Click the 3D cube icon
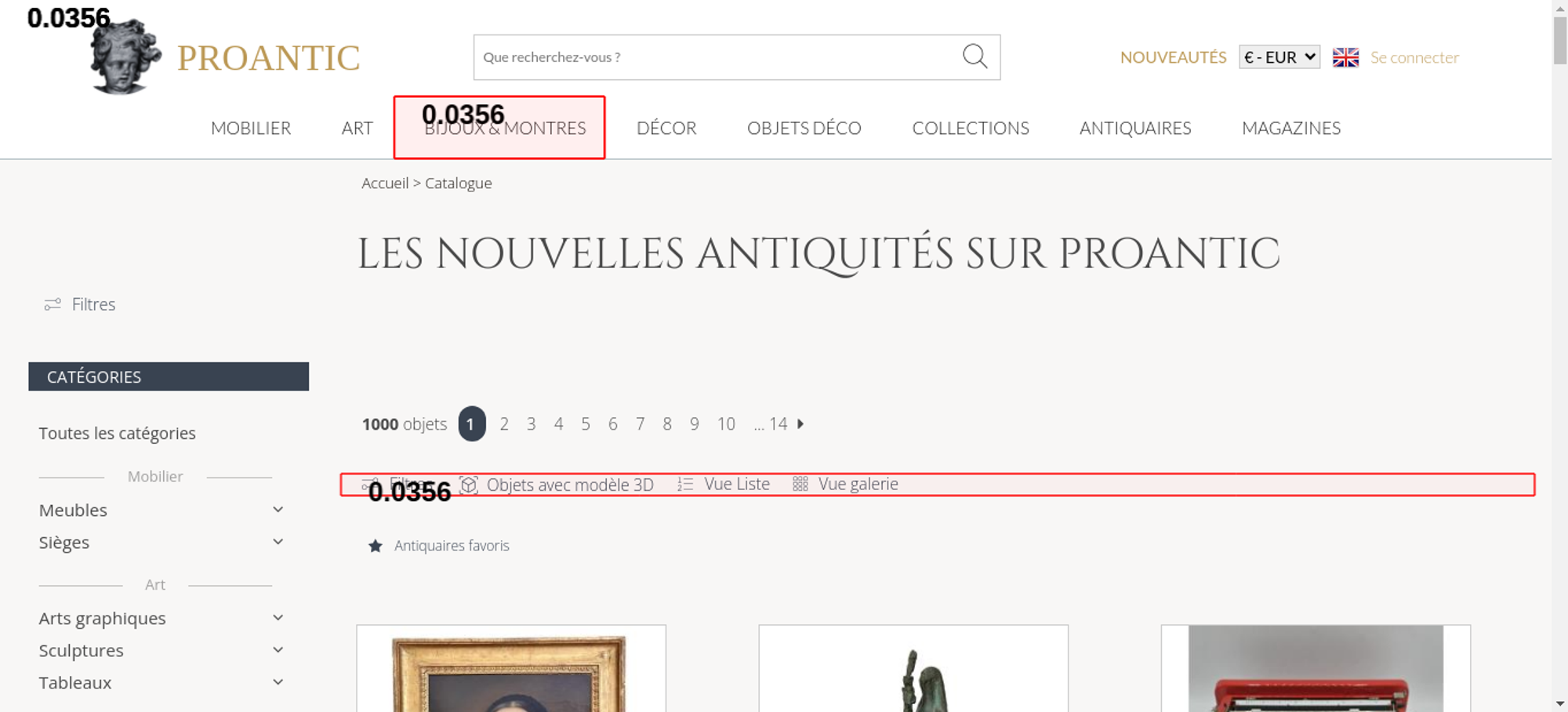 (x=468, y=485)
